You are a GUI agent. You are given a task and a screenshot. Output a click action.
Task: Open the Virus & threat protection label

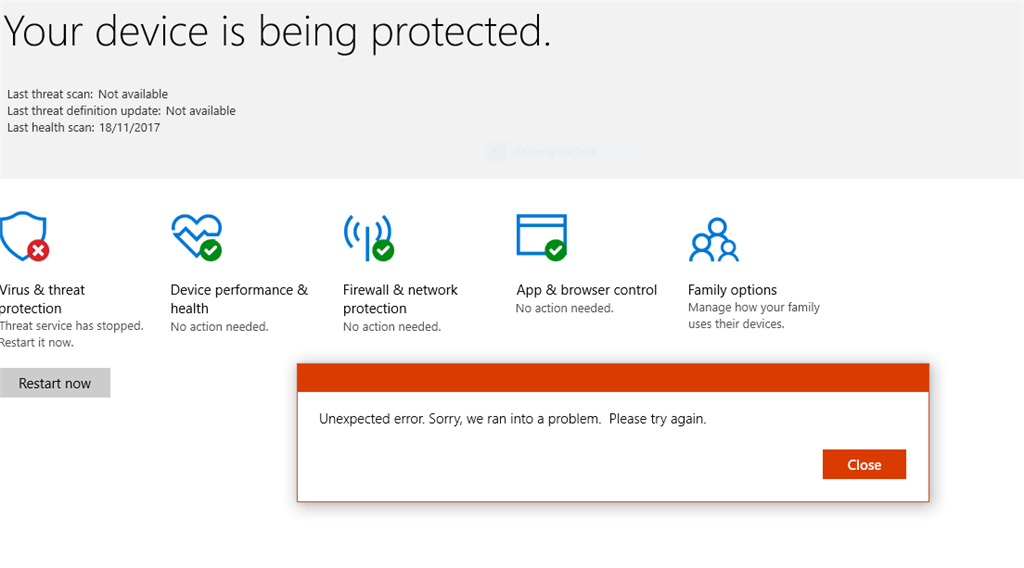42,299
